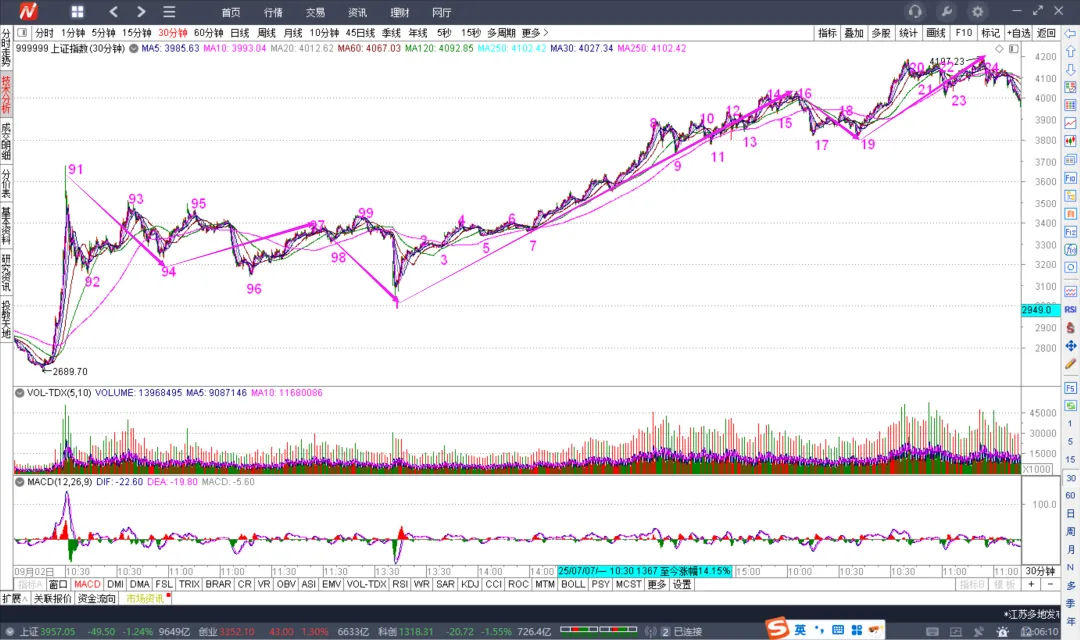Viewport: 1080px width, 640px height.
Task: Click the F5 sidebar icon
Action: pos(1070,388)
